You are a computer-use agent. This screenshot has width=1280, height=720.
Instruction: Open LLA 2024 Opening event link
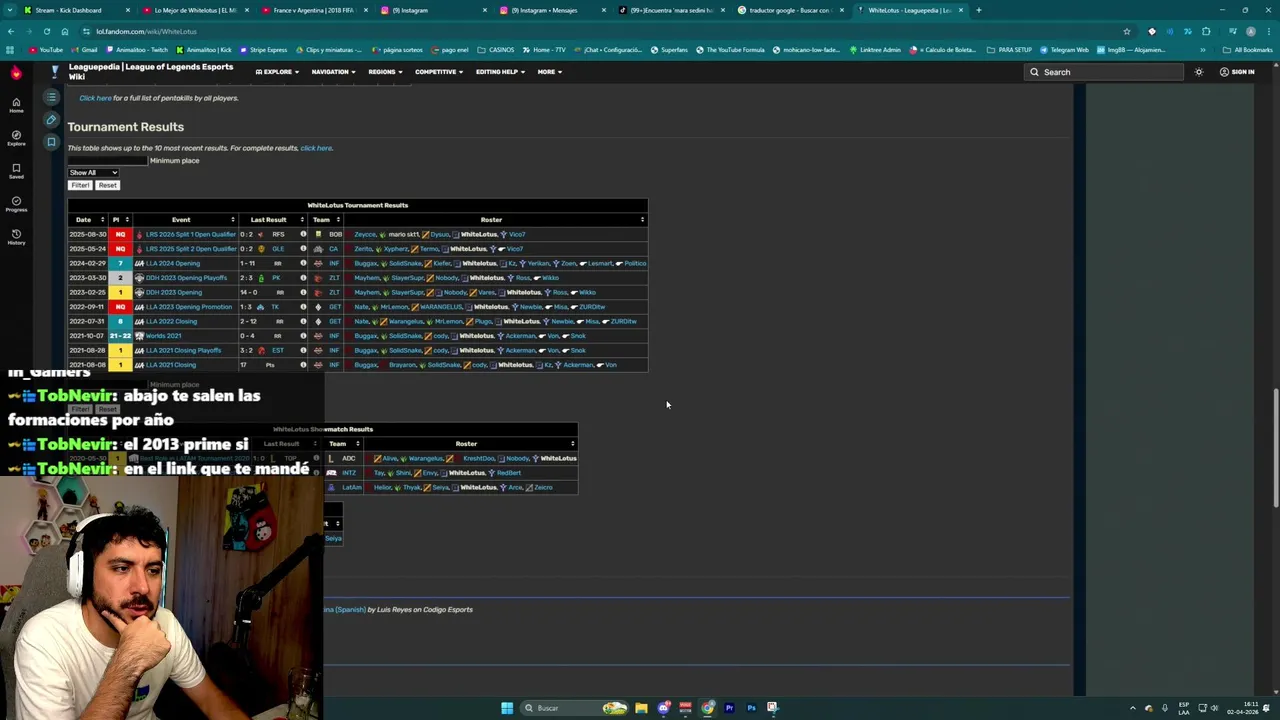pyautogui.click(x=173, y=263)
